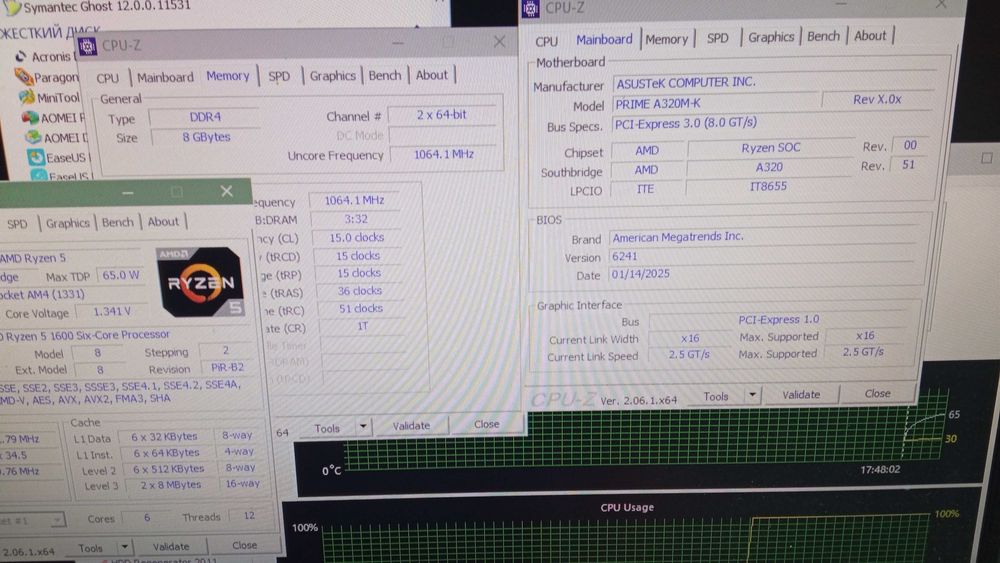Switch to CPU tab in Memory window
Image resolution: width=1000 pixels, height=563 pixels.
click(107, 78)
